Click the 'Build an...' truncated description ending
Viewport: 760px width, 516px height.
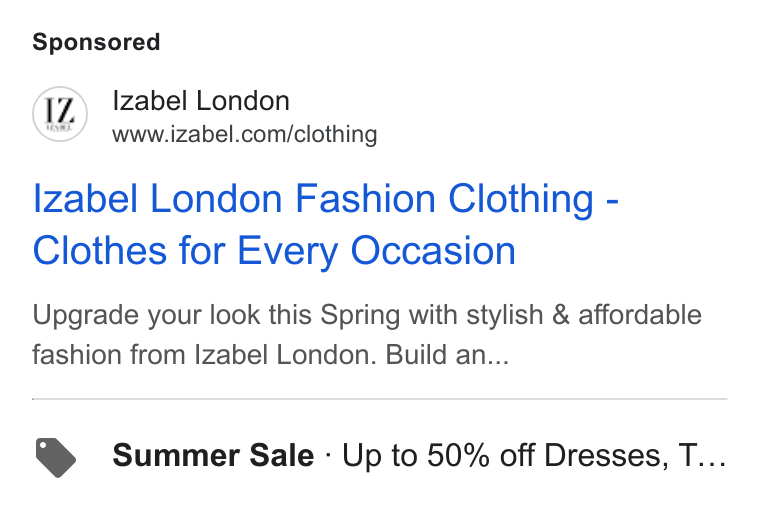point(447,354)
